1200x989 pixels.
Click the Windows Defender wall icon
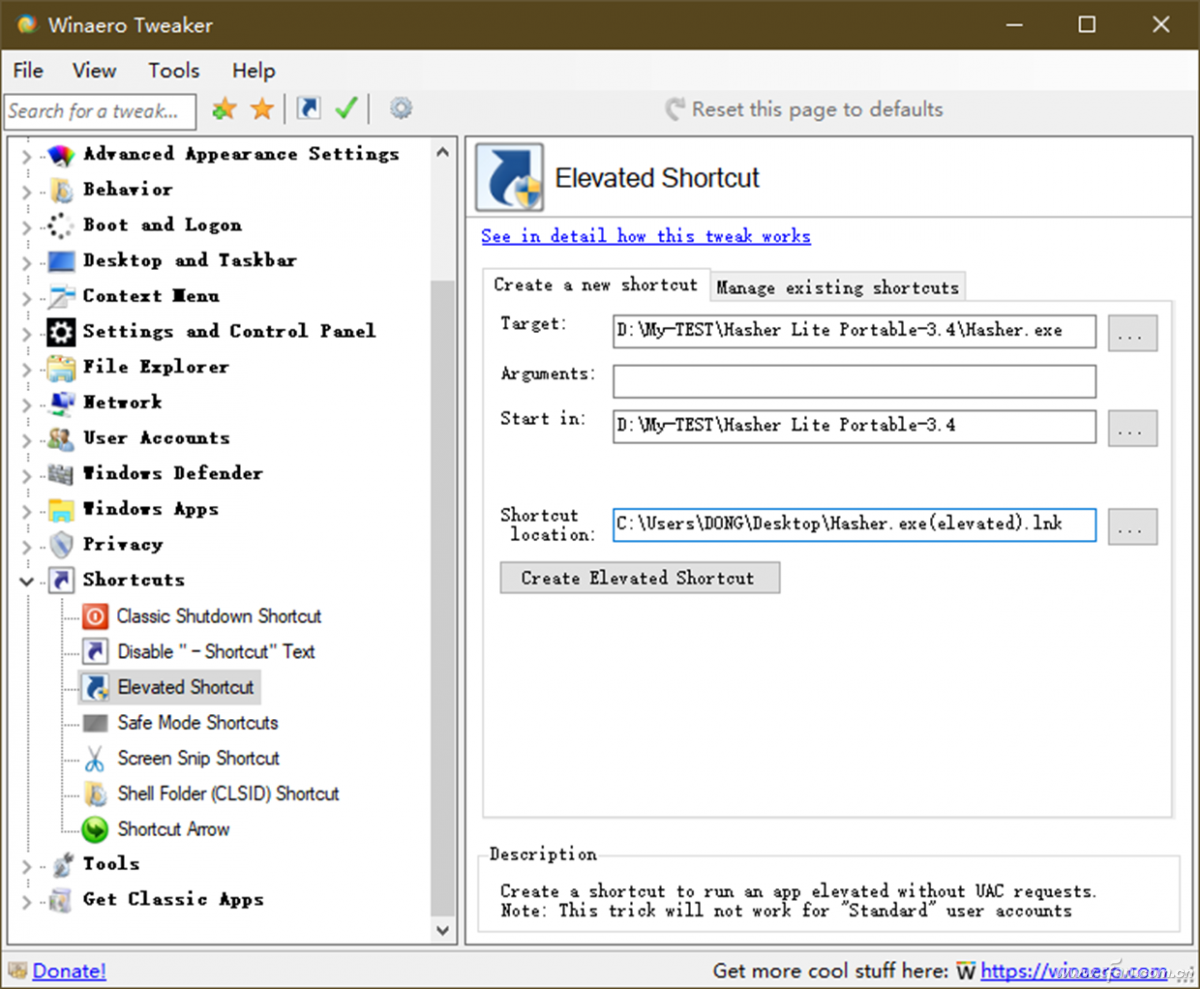(61, 474)
